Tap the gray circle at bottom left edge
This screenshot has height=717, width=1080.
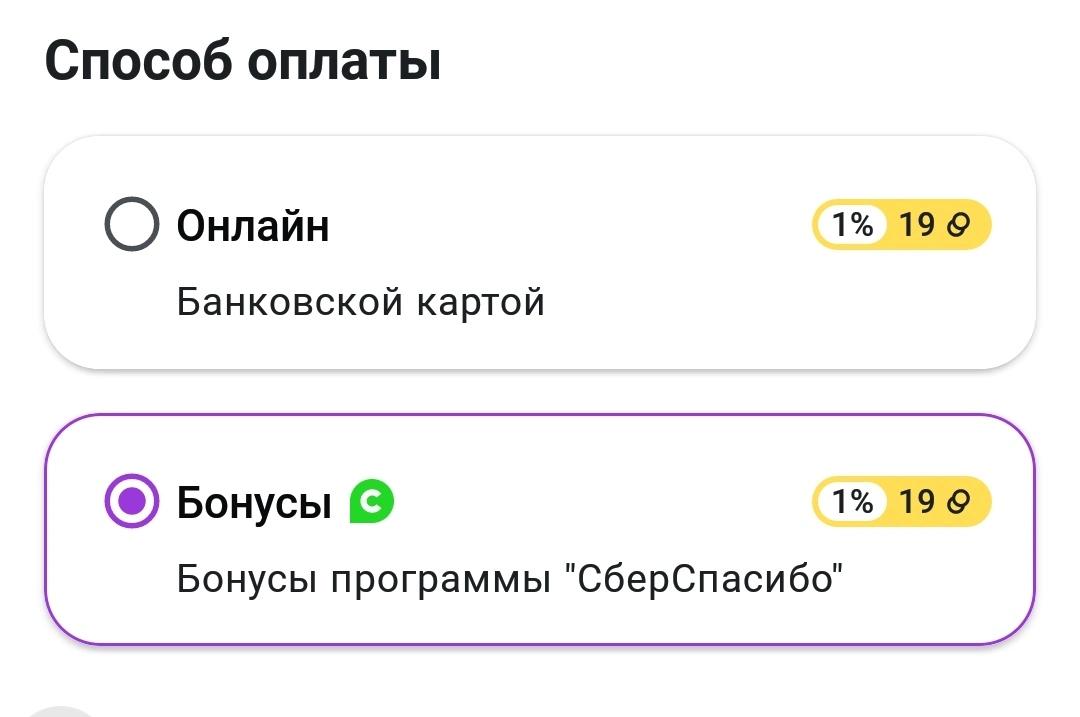point(62,711)
